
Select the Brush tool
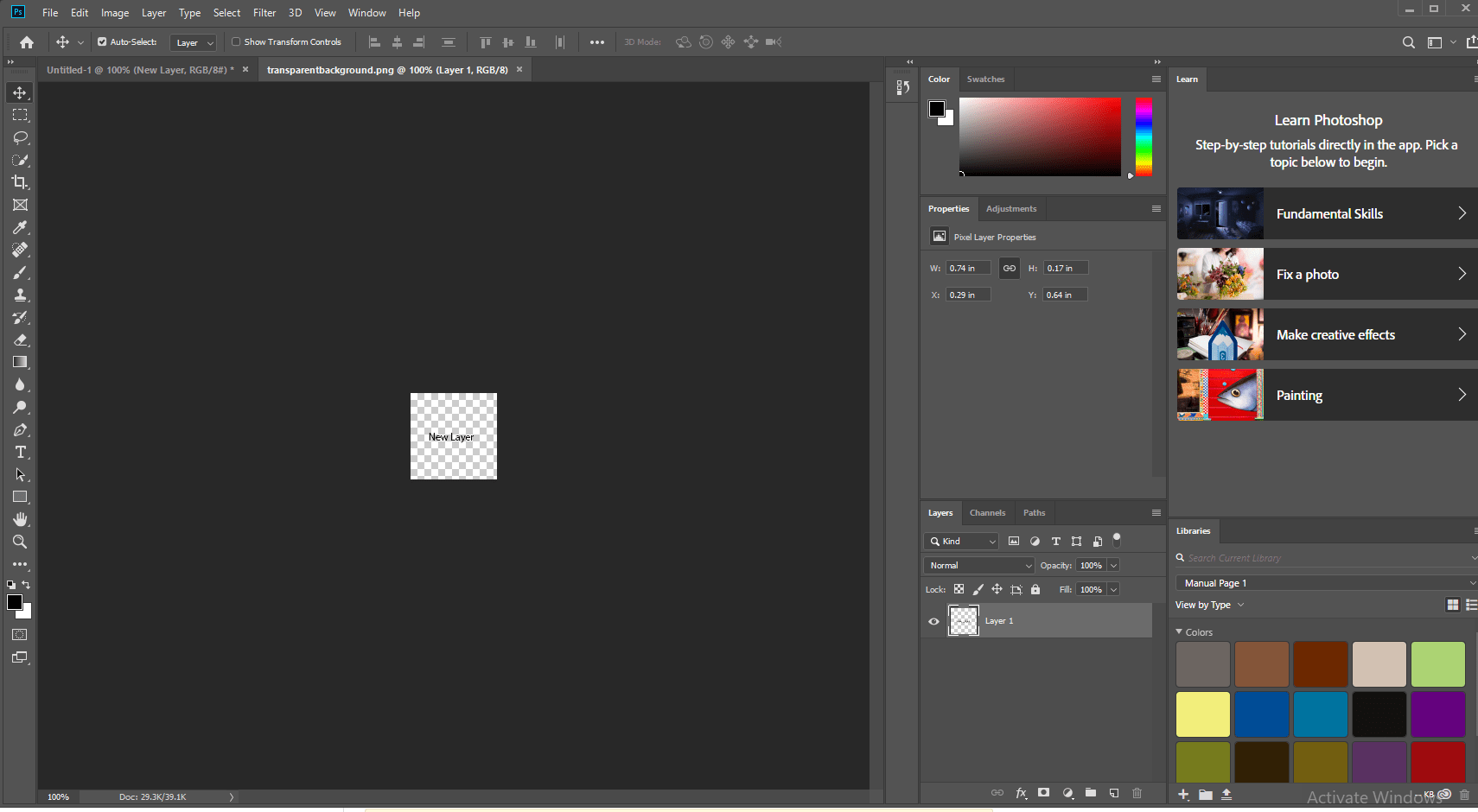(x=20, y=272)
